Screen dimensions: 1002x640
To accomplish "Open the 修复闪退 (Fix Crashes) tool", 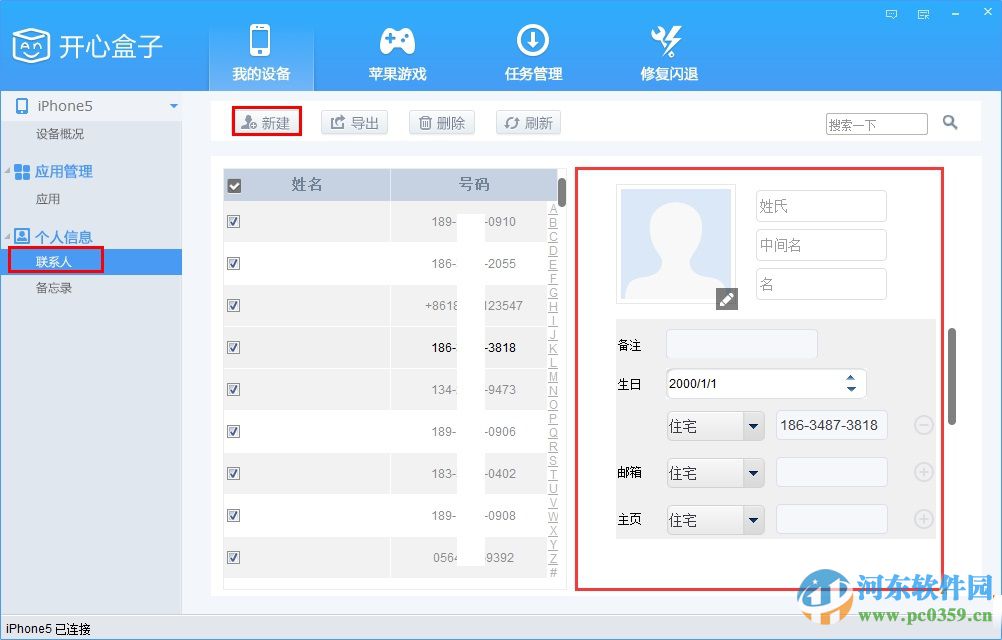I will point(666,50).
